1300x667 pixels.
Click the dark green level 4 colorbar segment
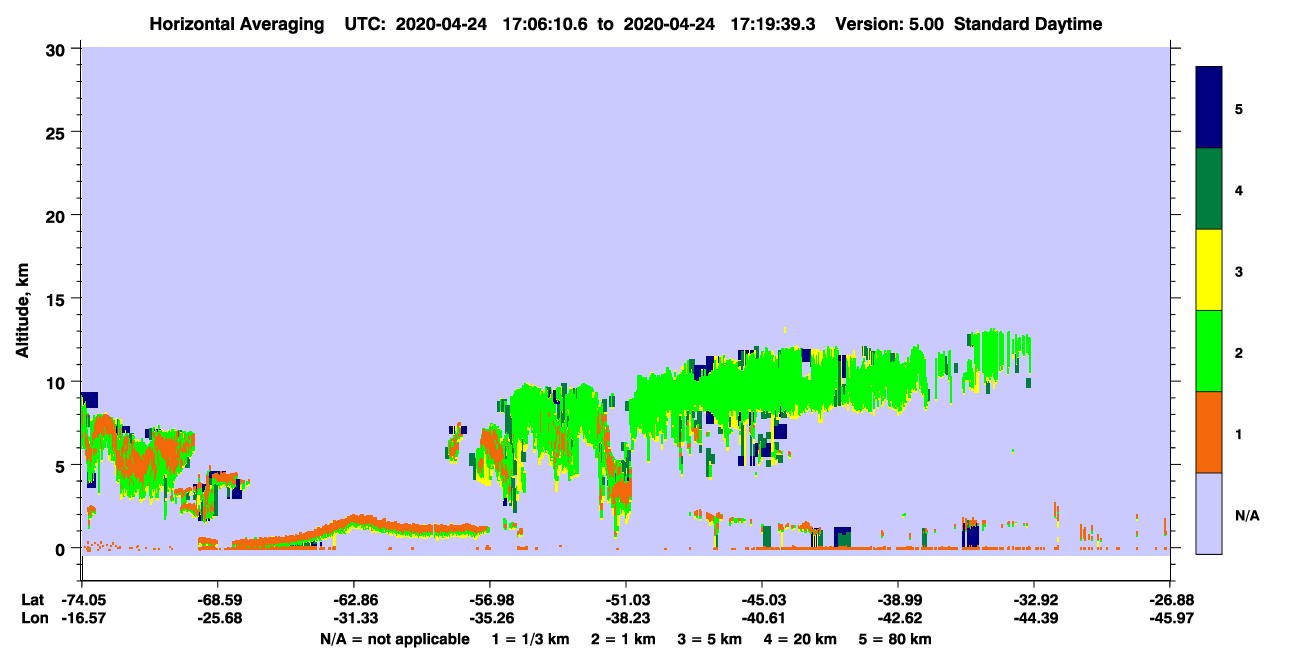pyautogui.click(x=1209, y=189)
